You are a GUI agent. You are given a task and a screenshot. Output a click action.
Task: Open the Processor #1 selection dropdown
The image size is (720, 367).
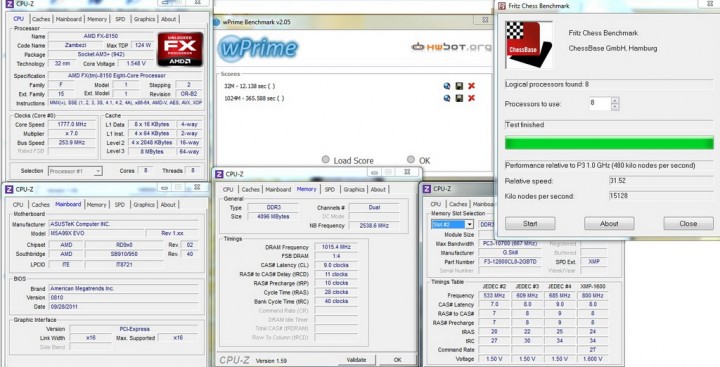click(x=75, y=171)
